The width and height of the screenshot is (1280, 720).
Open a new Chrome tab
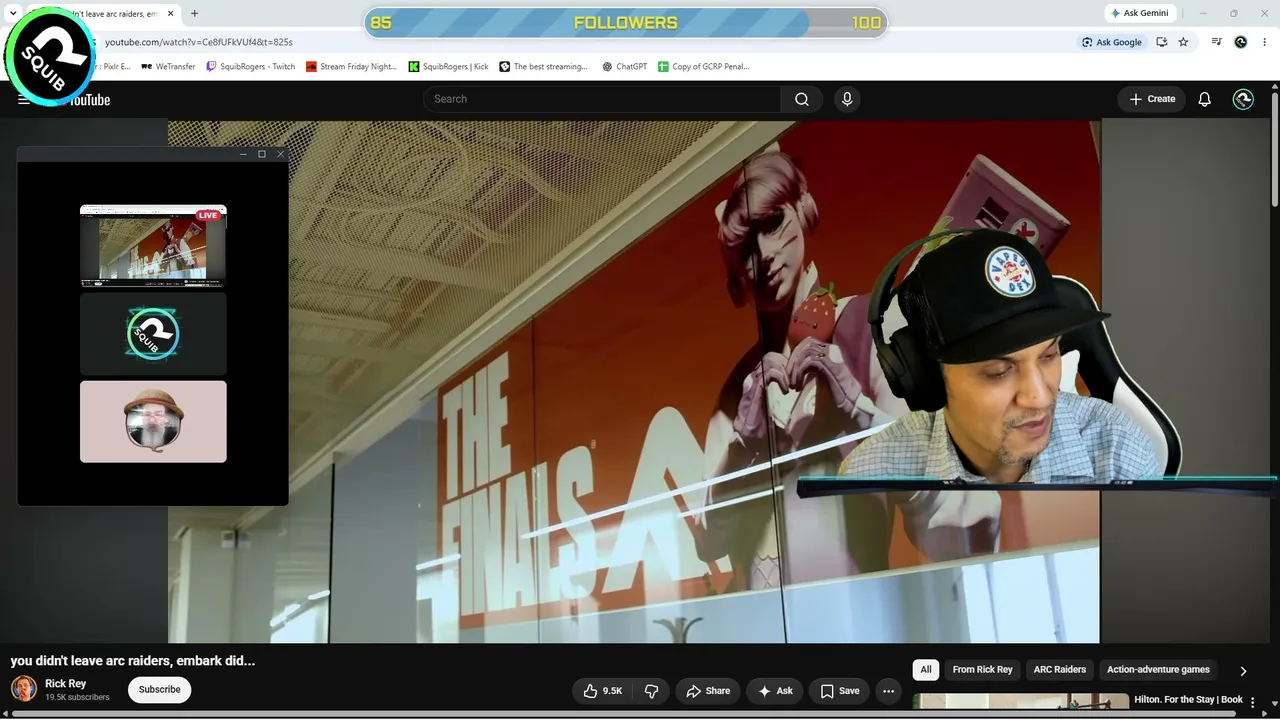click(x=194, y=14)
